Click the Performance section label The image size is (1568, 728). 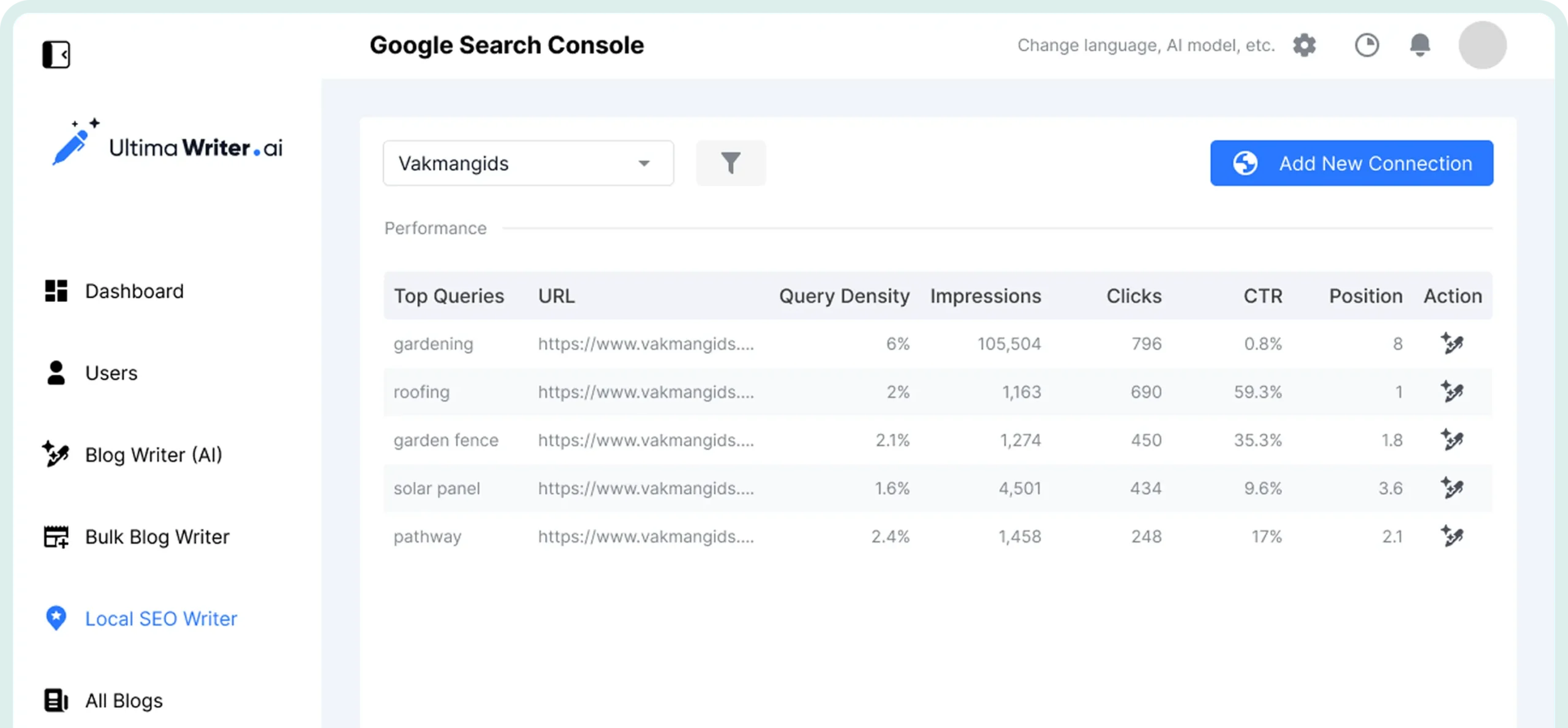pyautogui.click(x=435, y=228)
